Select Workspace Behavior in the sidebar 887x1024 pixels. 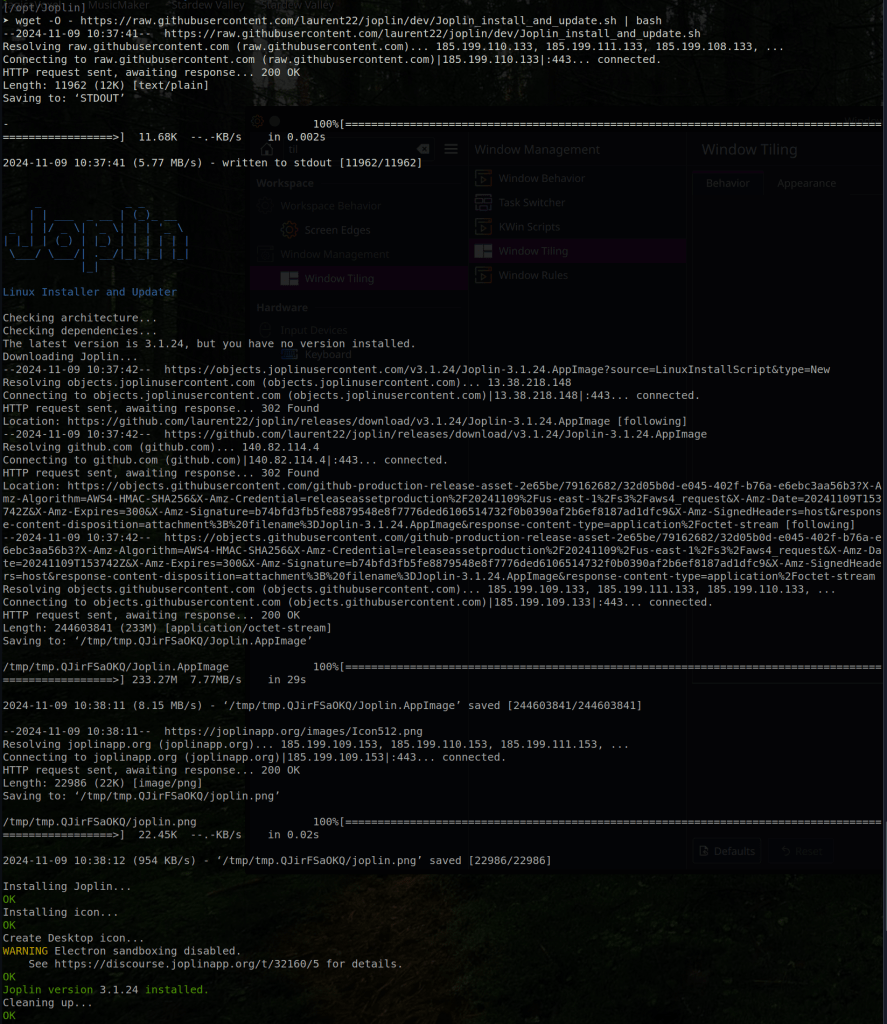coord(330,205)
